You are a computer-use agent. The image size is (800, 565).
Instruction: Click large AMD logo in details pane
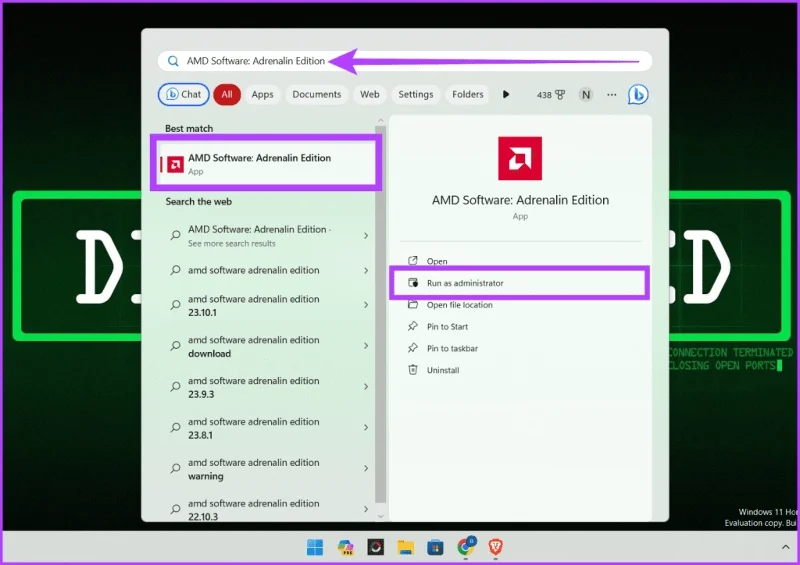click(520, 158)
